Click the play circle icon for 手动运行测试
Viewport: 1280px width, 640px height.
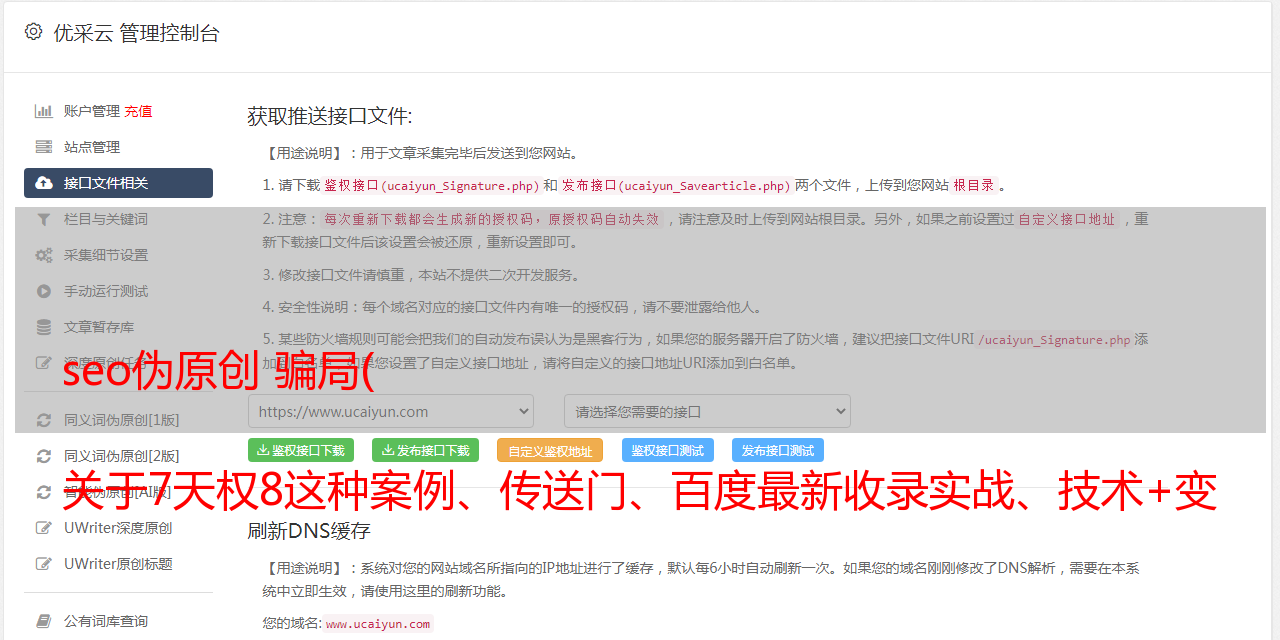click(44, 291)
